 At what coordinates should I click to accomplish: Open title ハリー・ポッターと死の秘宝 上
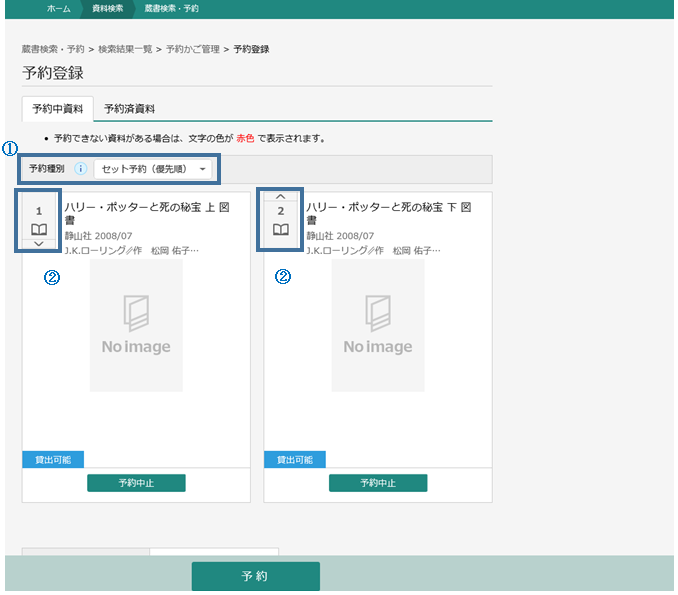point(147,214)
